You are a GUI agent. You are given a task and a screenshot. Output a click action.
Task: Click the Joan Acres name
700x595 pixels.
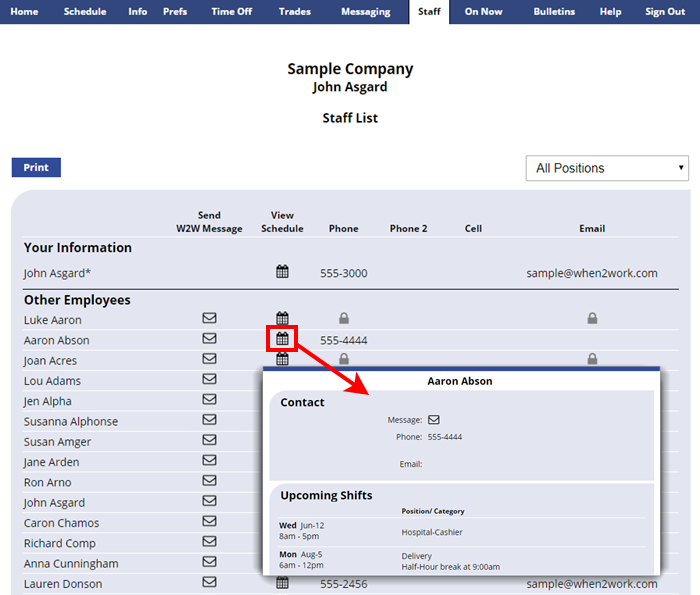50,361
